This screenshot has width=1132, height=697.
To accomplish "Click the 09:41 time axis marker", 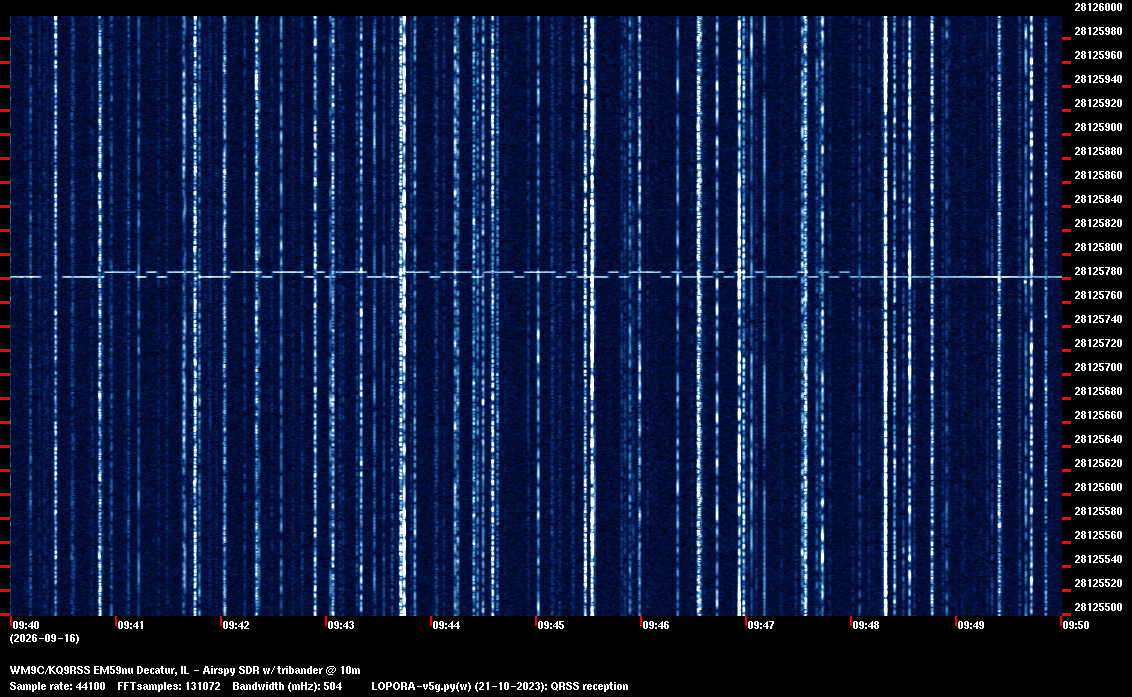I will (131, 625).
